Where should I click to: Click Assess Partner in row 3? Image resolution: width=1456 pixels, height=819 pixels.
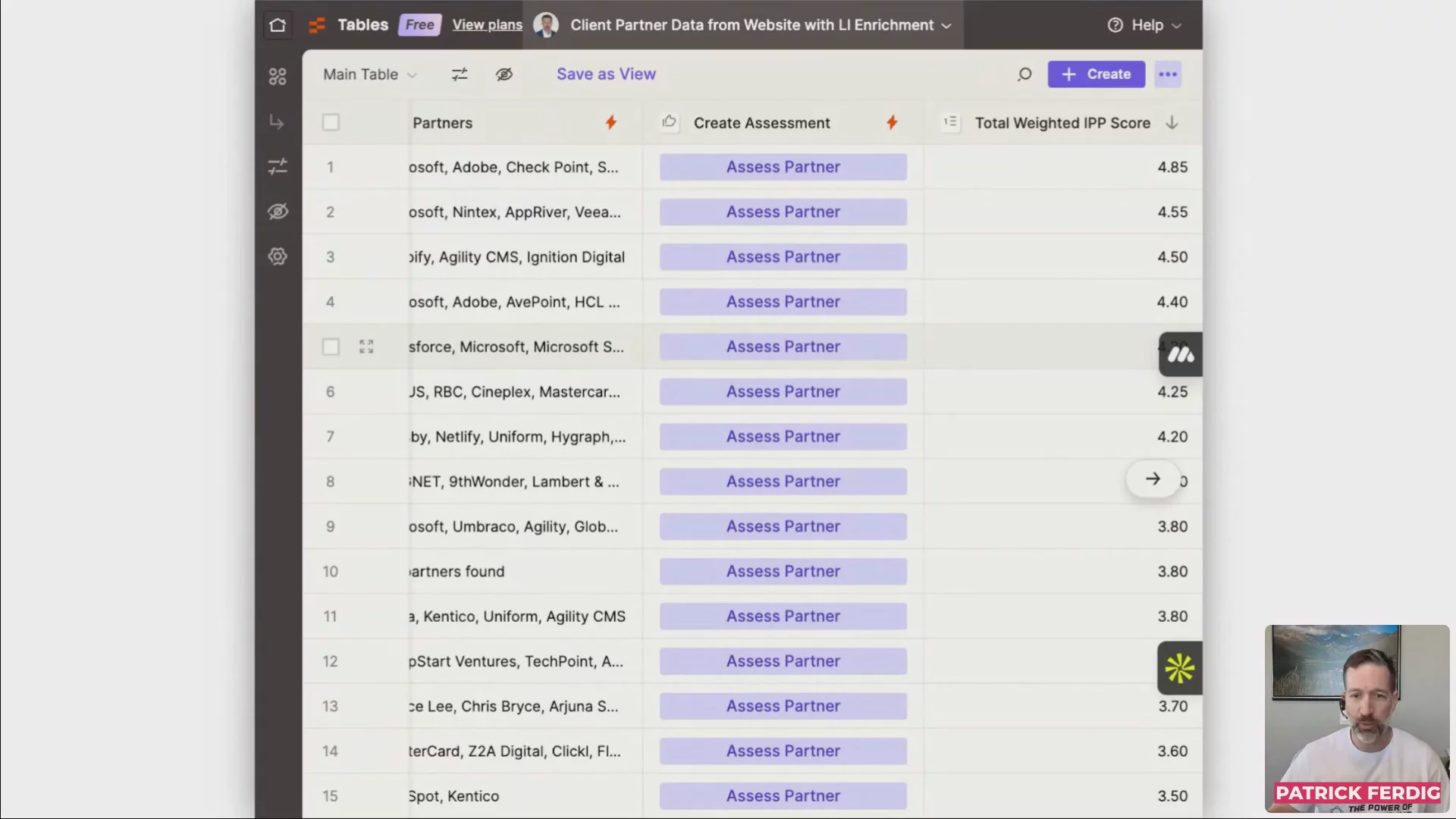pos(783,257)
